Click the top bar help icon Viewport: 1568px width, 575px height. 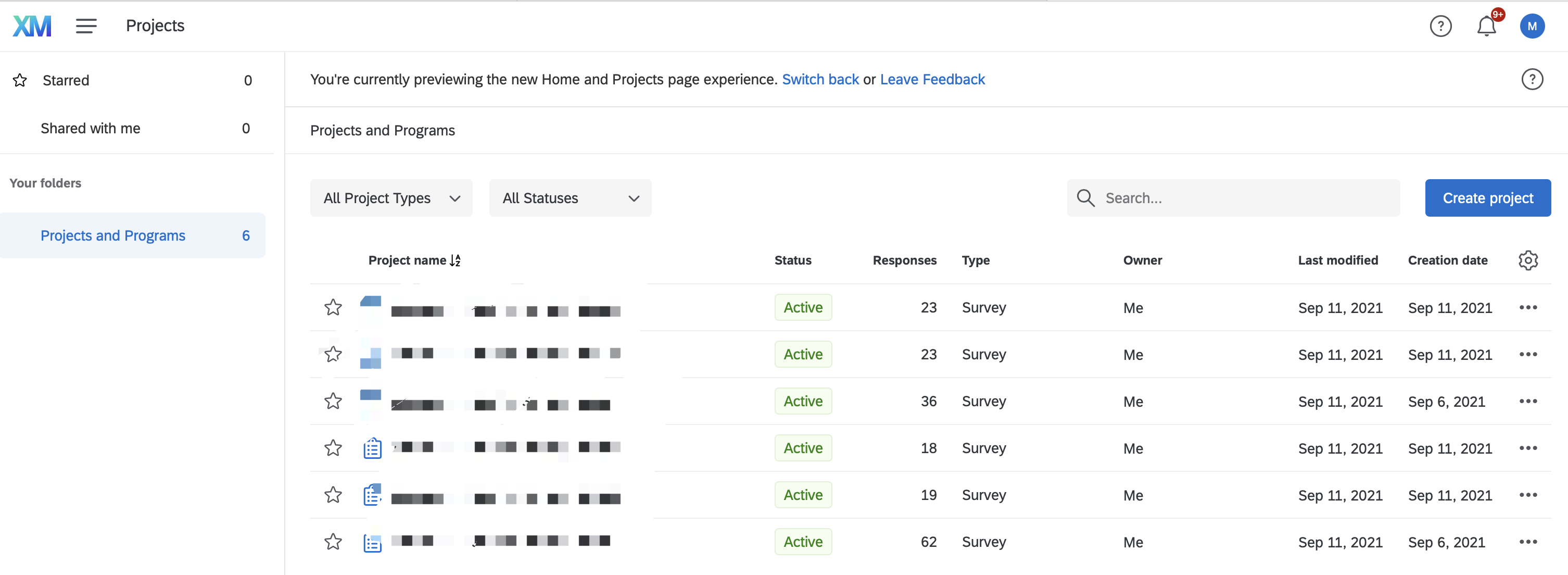[x=1440, y=26]
